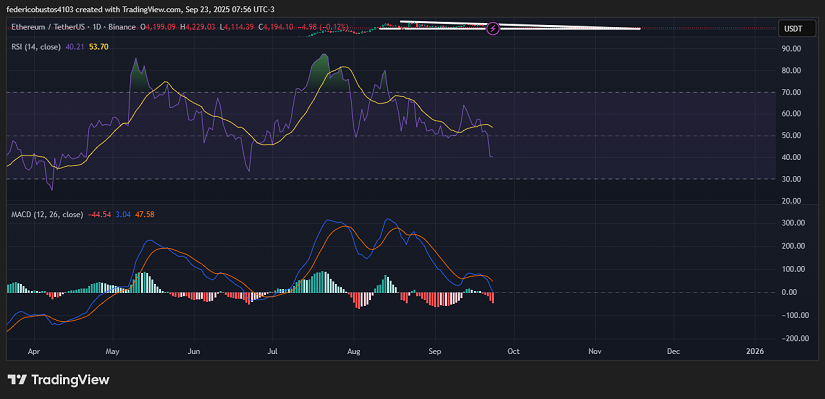Click Apr on the time axis

34,351
